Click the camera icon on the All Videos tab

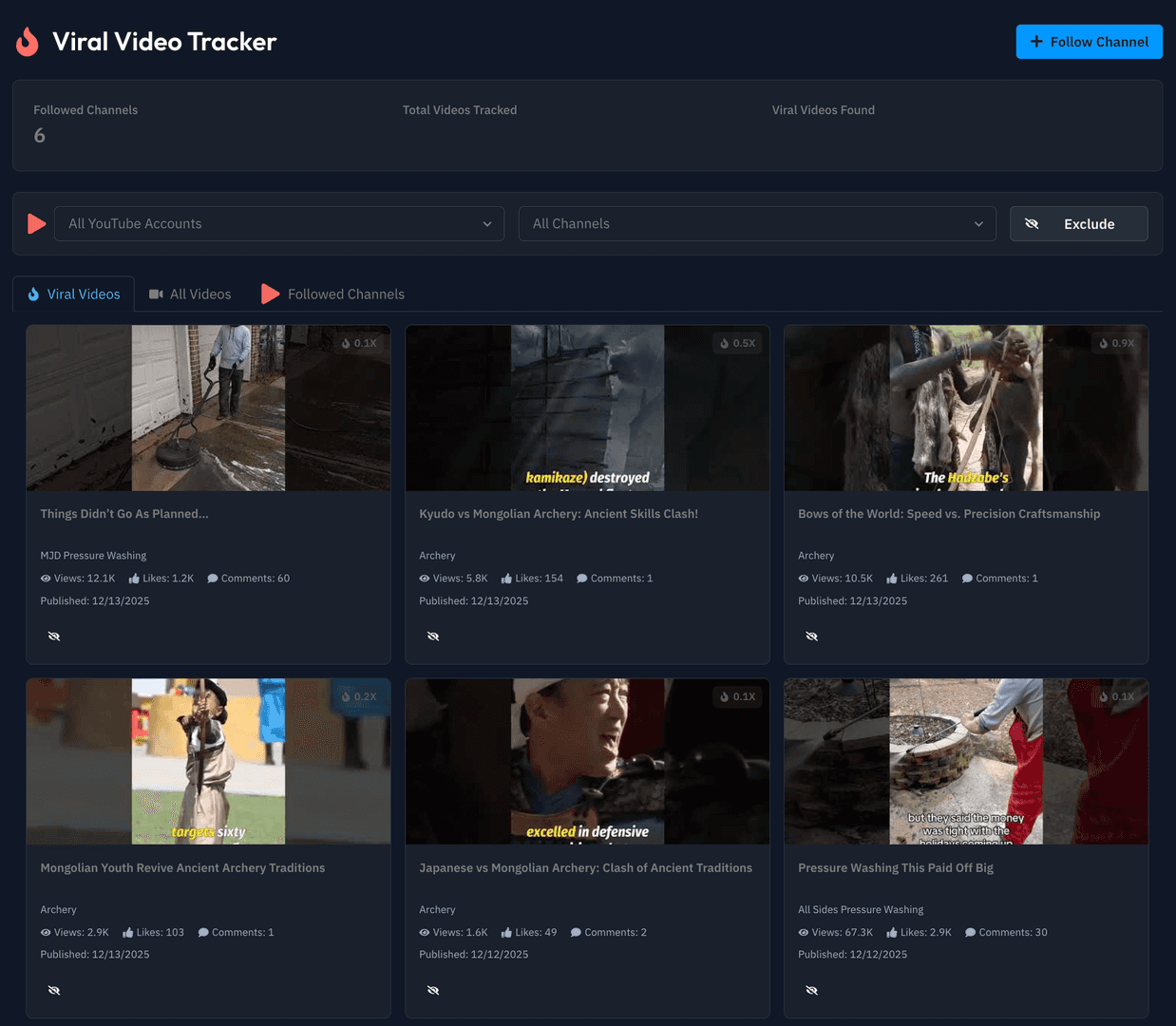pos(153,294)
